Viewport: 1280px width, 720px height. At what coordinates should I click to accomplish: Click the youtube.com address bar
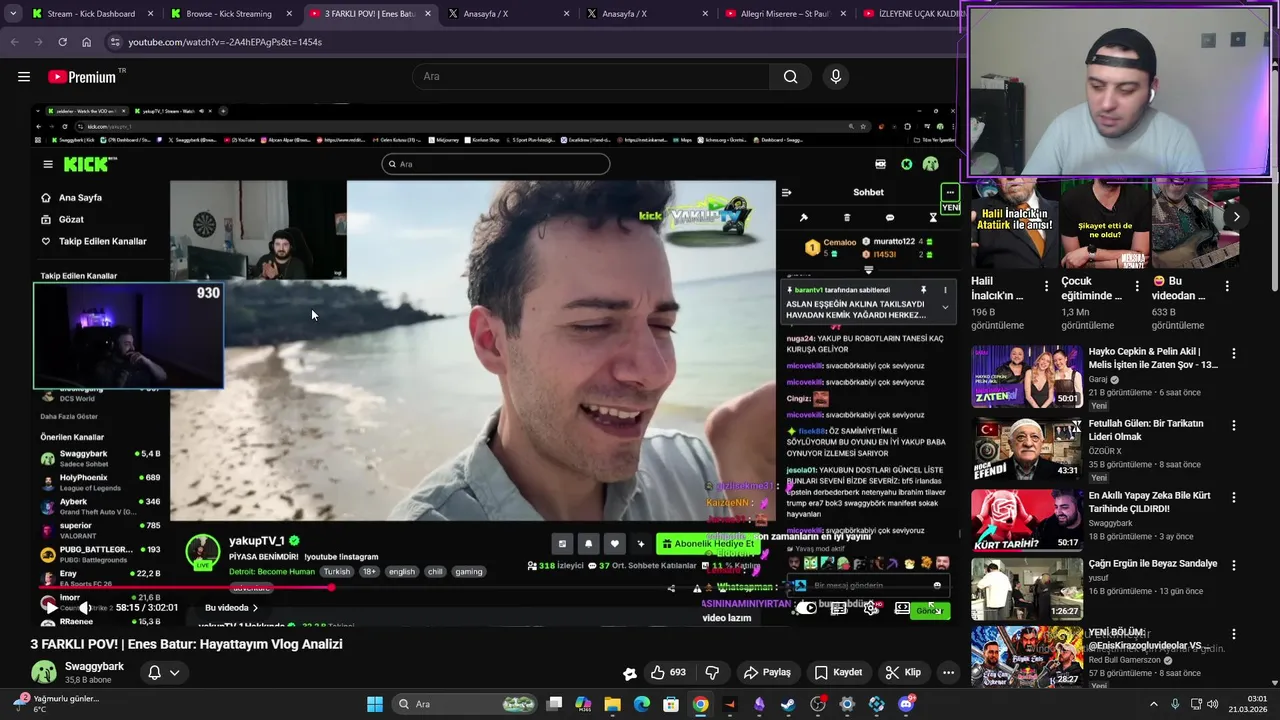(x=530, y=42)
